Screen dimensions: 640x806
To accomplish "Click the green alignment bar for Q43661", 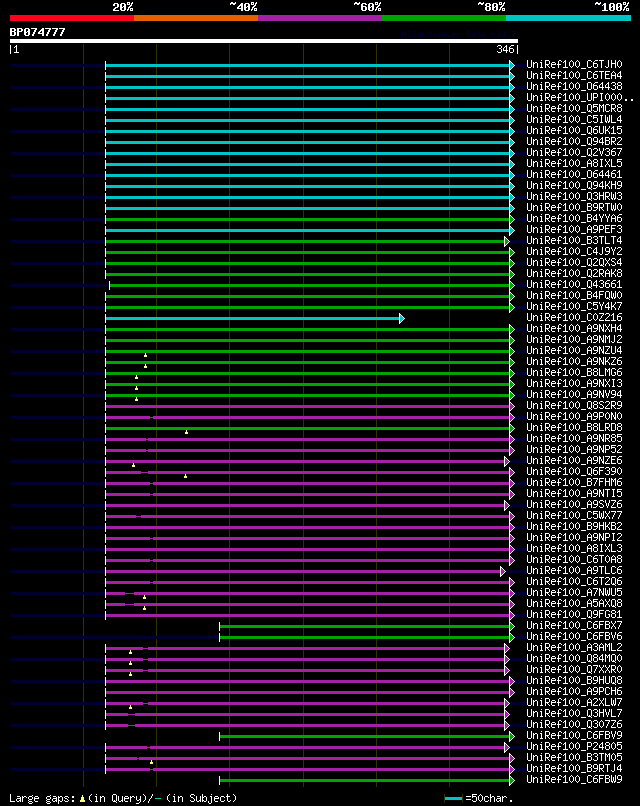I will [x=309, y=285].
